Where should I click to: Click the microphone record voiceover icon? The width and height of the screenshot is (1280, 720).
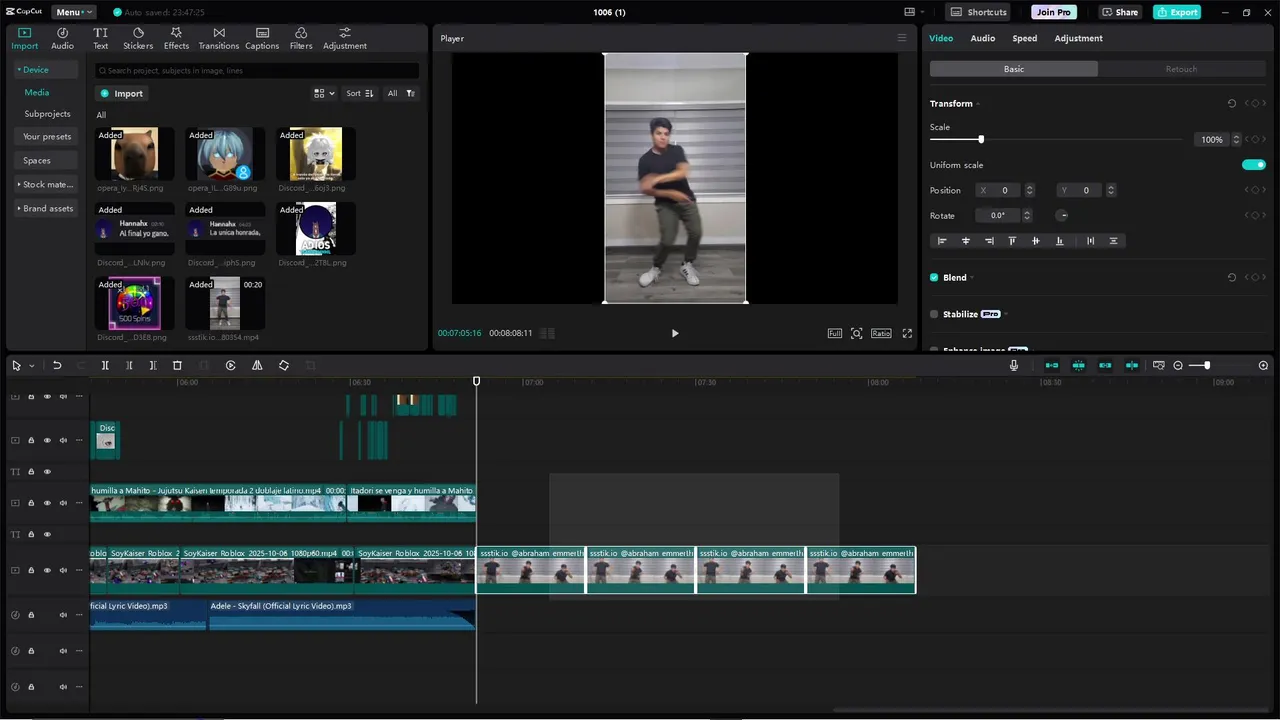tap(1014, 365)
